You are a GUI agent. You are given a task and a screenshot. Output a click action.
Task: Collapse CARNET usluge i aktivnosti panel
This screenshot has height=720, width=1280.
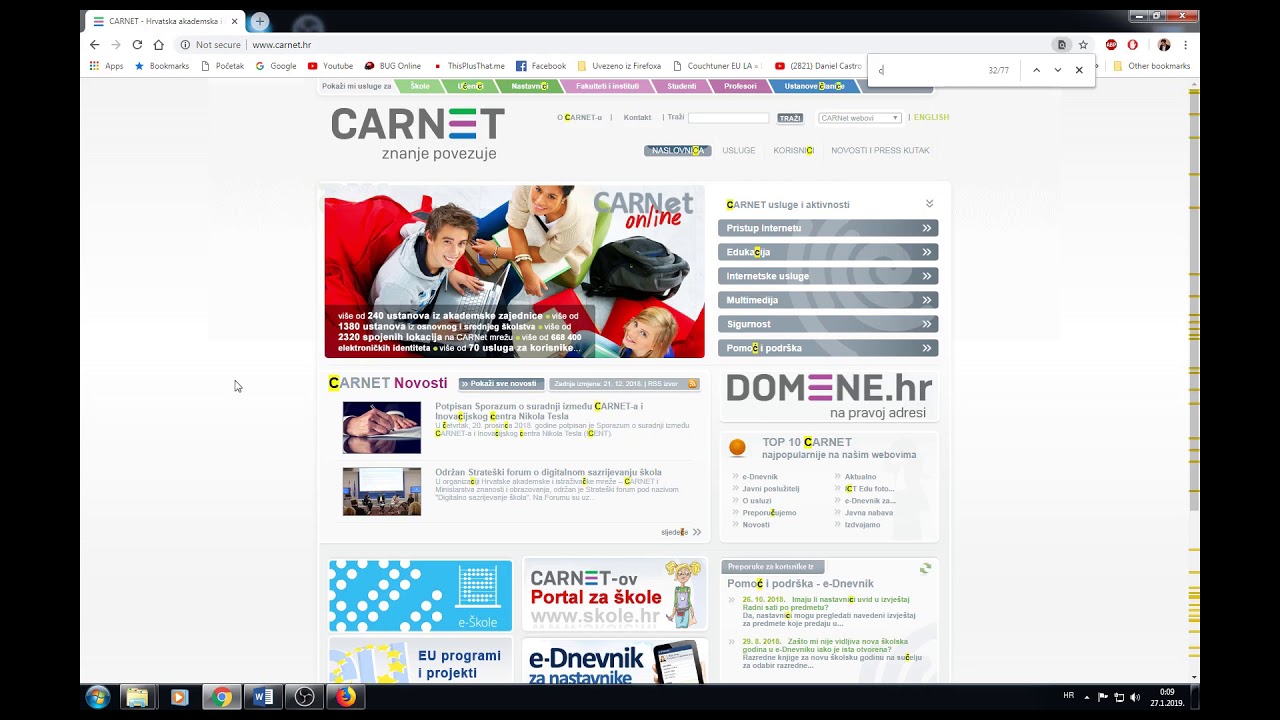click(x=929, y=204)
